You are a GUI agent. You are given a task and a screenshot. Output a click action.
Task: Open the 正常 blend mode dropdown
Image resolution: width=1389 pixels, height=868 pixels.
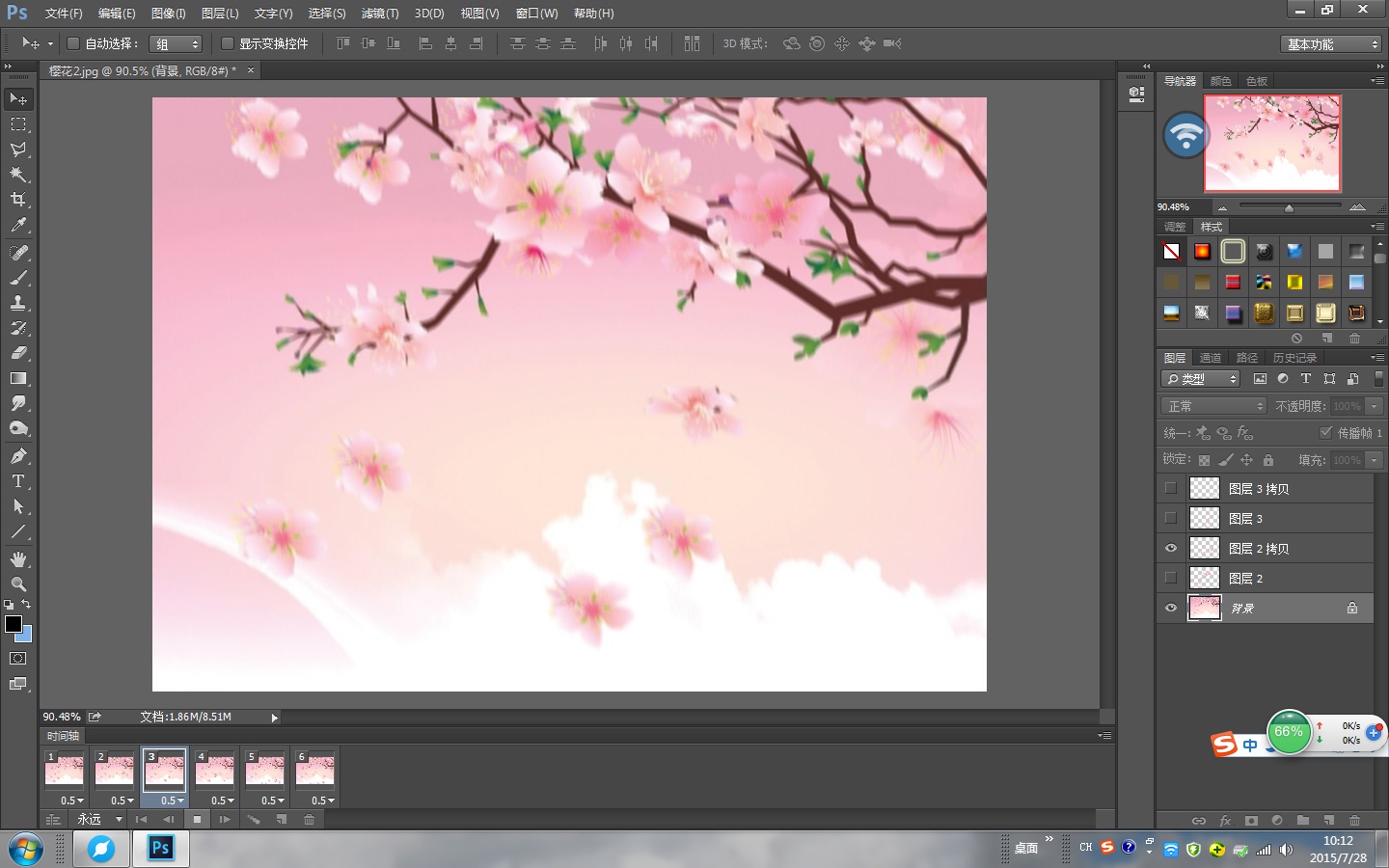point(1212,406)
